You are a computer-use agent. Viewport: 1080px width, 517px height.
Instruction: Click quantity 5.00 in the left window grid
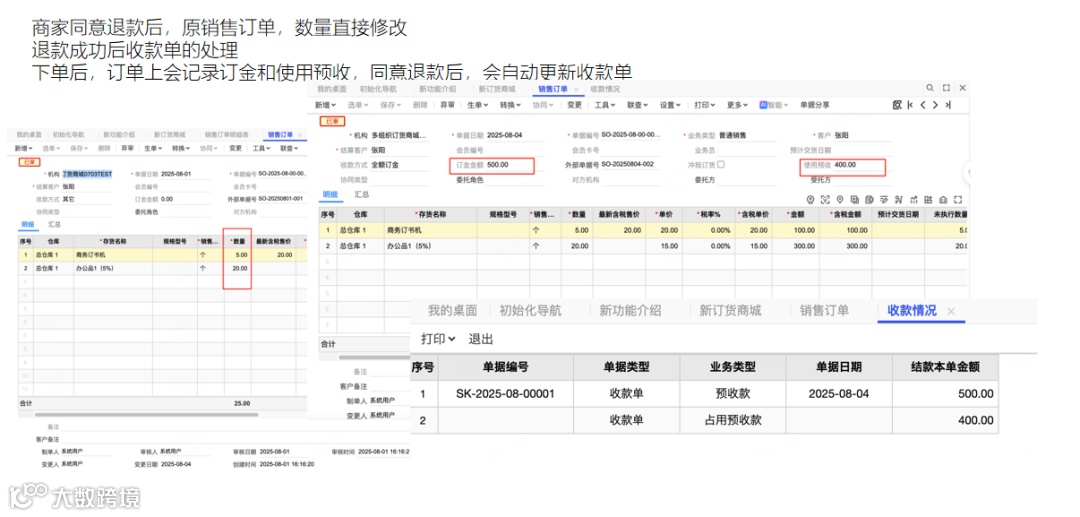[x=240, y=255]
